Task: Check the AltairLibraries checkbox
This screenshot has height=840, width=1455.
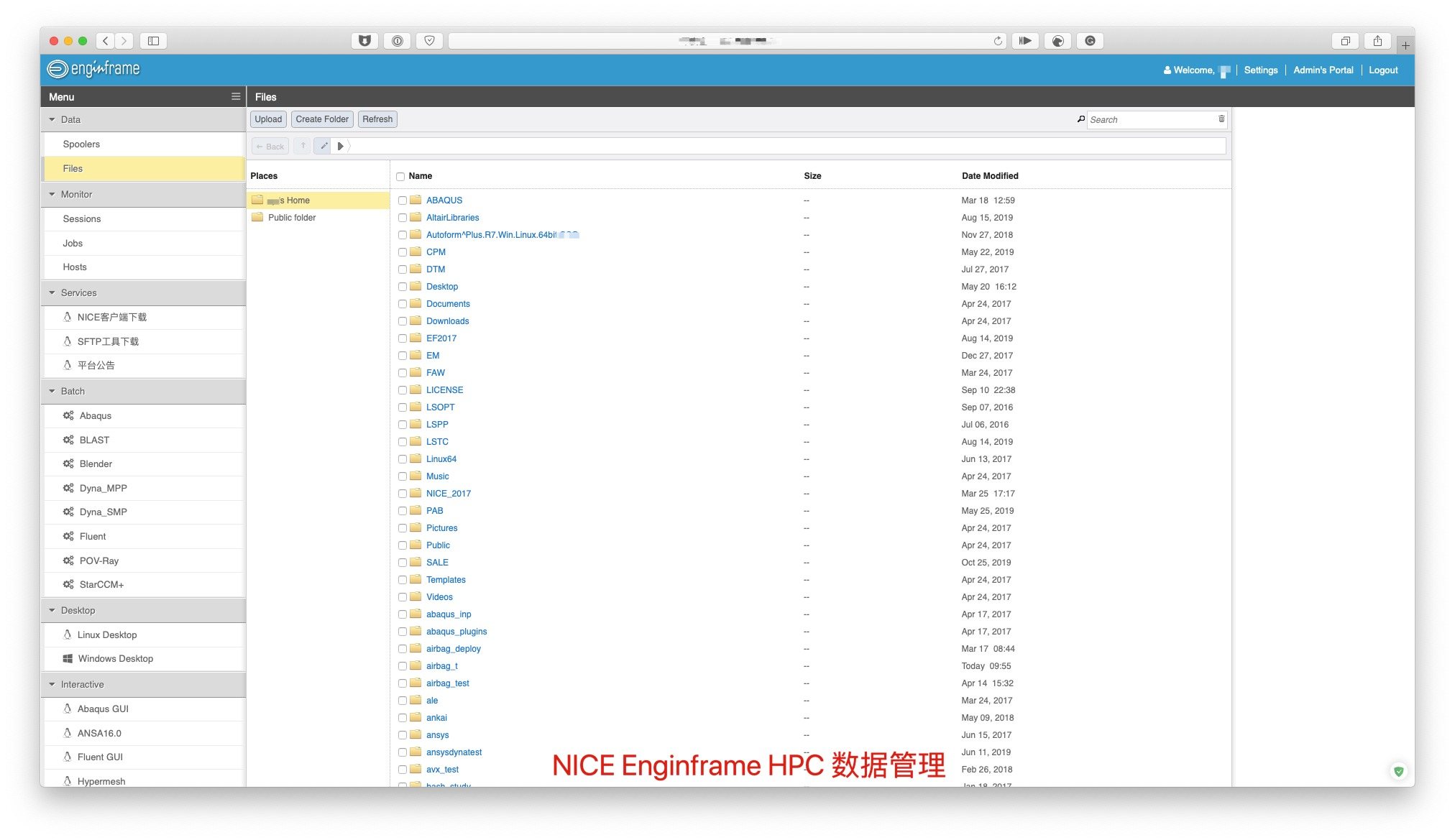Action: [403, 218]
